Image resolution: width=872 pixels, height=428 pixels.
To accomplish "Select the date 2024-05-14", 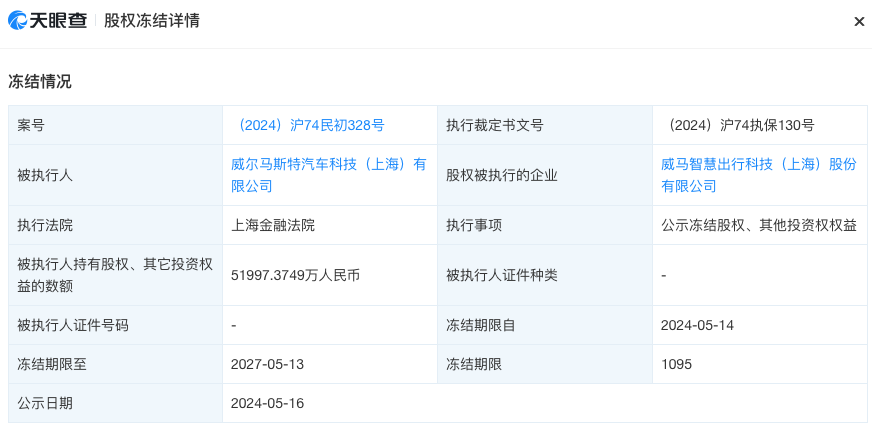I will pyautogui.click(x=697, y=325).
